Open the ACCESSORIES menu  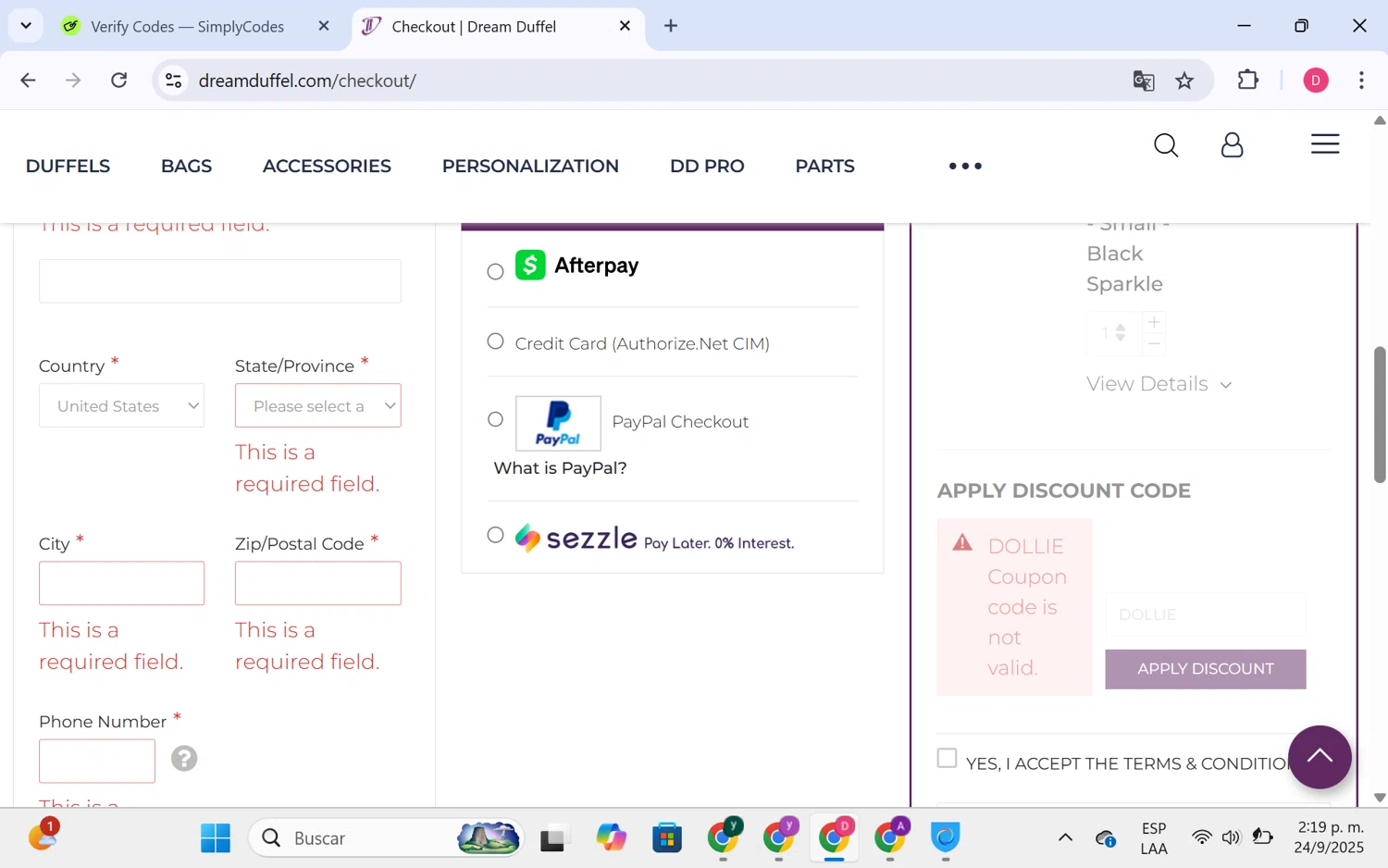pos(327,167)
